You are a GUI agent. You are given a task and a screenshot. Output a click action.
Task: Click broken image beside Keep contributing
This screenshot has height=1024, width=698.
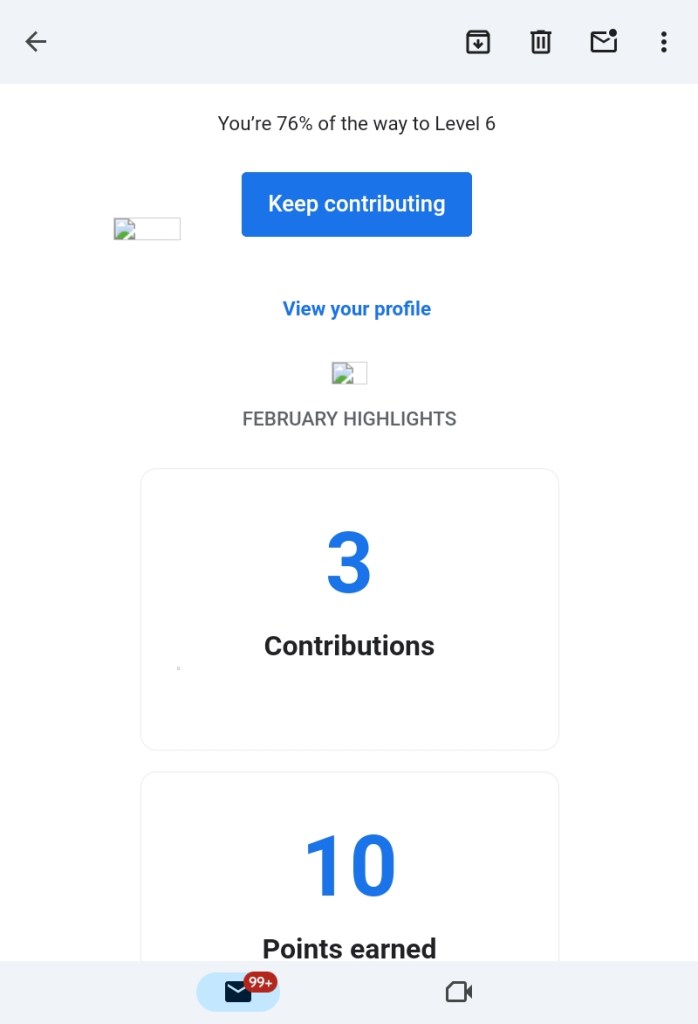click(x=146, y=229)
